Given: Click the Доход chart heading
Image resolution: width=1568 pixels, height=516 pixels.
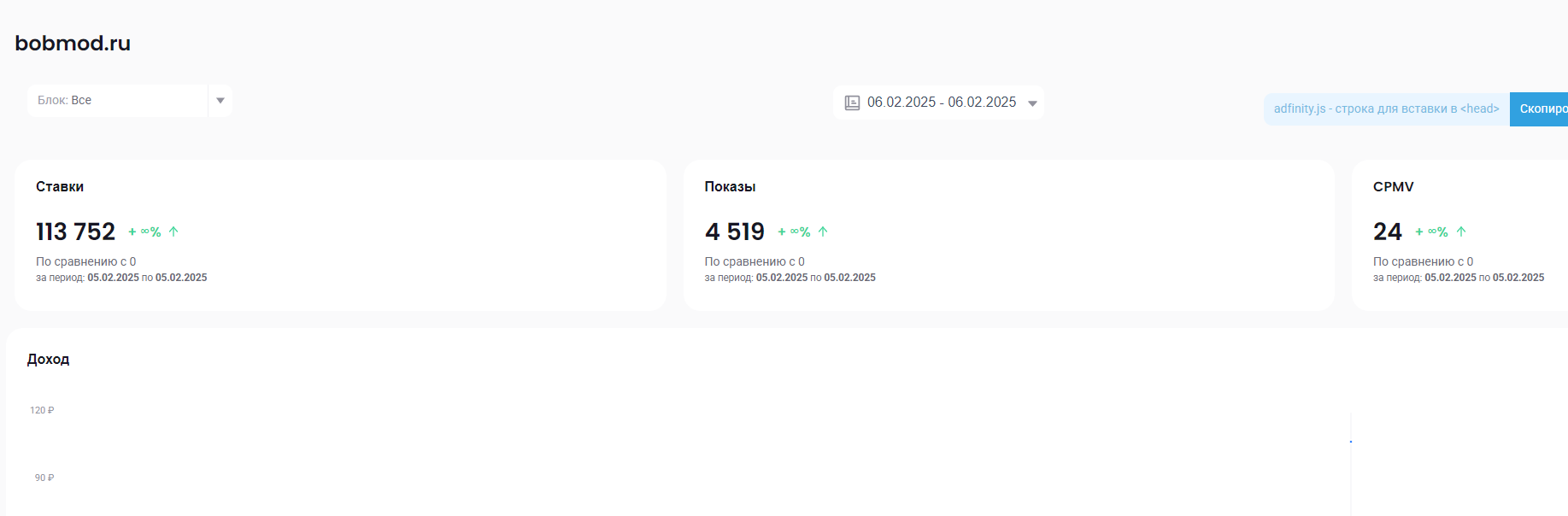Looking at the screenshot, I should tap(48, 360).
